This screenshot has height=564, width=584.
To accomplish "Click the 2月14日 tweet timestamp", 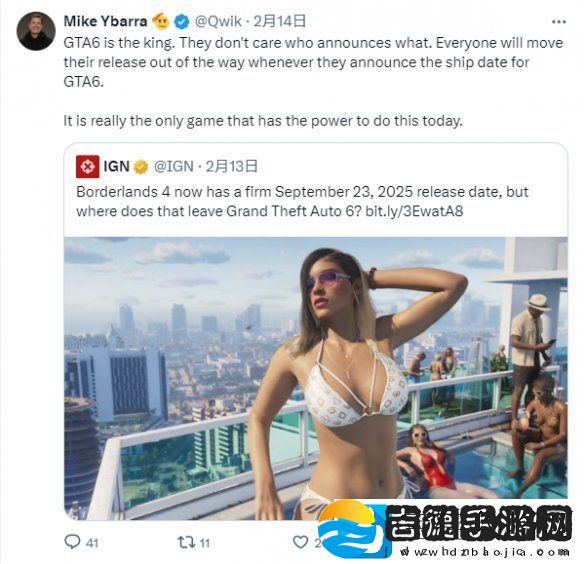I will [x=279, y=21].
